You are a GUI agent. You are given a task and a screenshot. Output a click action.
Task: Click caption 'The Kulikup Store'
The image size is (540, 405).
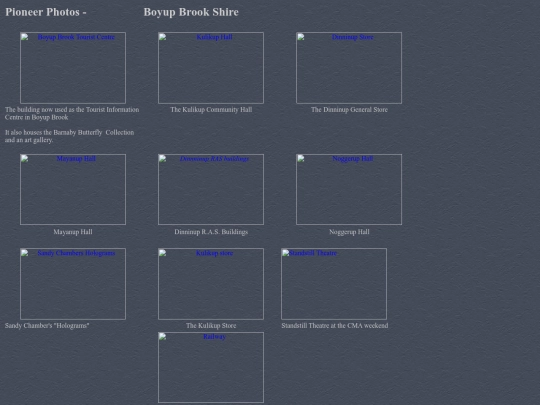click(211, 325)
